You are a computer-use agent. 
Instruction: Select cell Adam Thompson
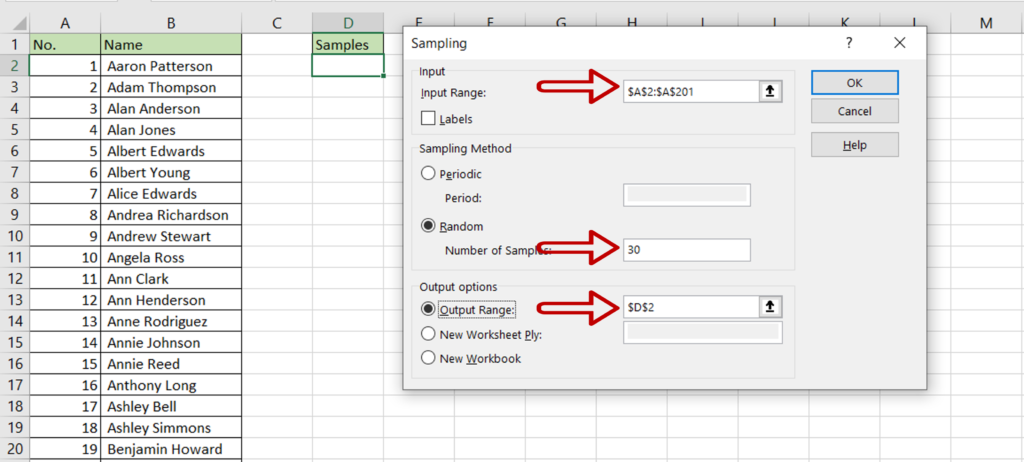pyautogui.click(x=171, y=87)
